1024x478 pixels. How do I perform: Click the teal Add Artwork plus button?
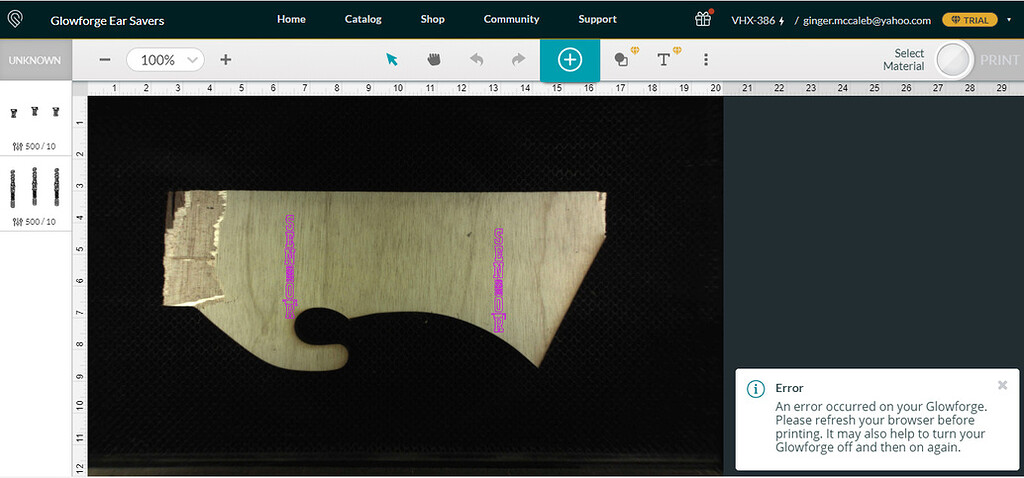click(x=569, y=60)
